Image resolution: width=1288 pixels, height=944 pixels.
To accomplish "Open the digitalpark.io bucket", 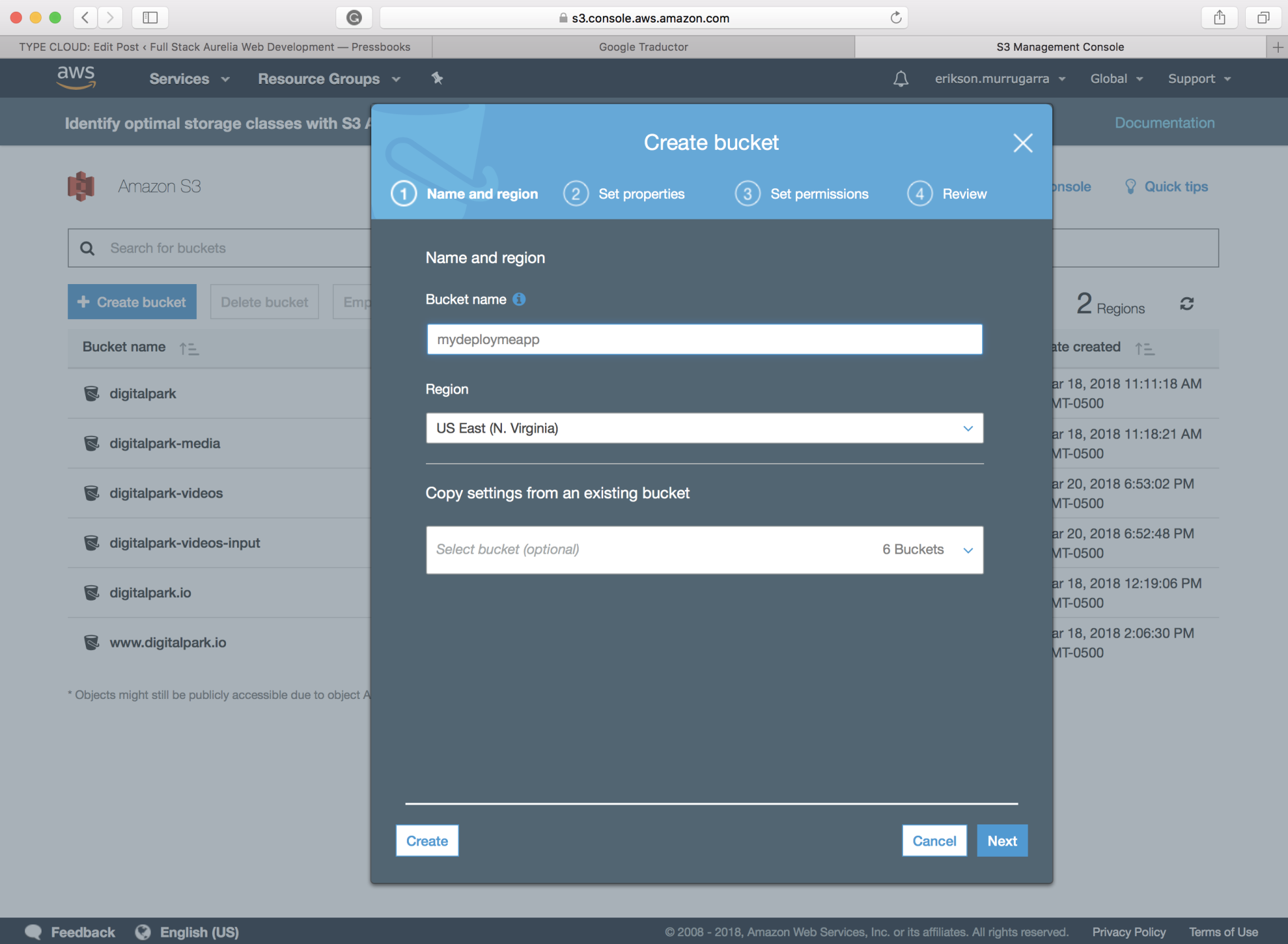I will [x=151, y=593].
